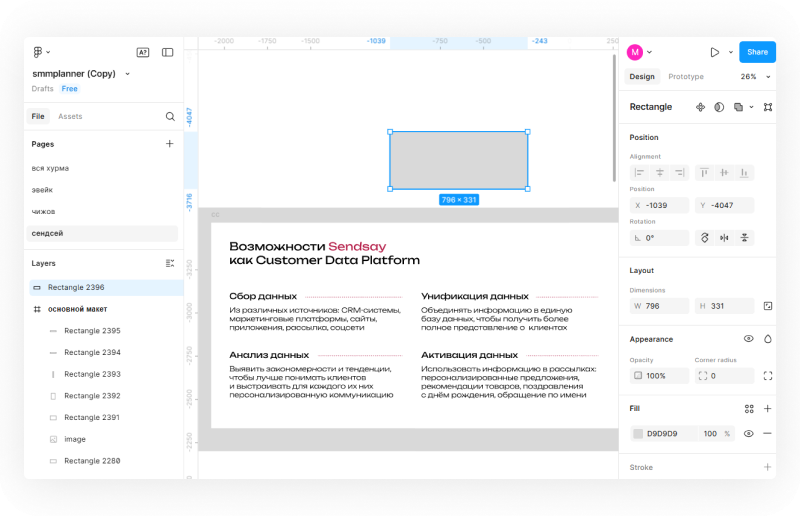Click the present play icon

click(715, 52)
